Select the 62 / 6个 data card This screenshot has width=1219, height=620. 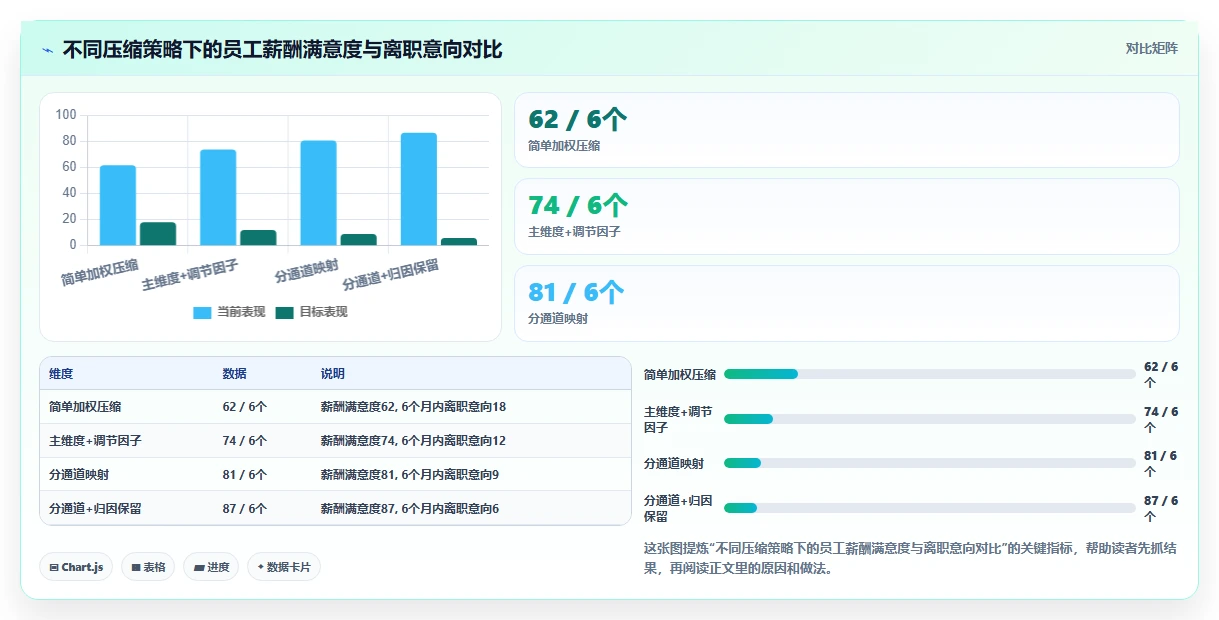click(x=846, y=130)
